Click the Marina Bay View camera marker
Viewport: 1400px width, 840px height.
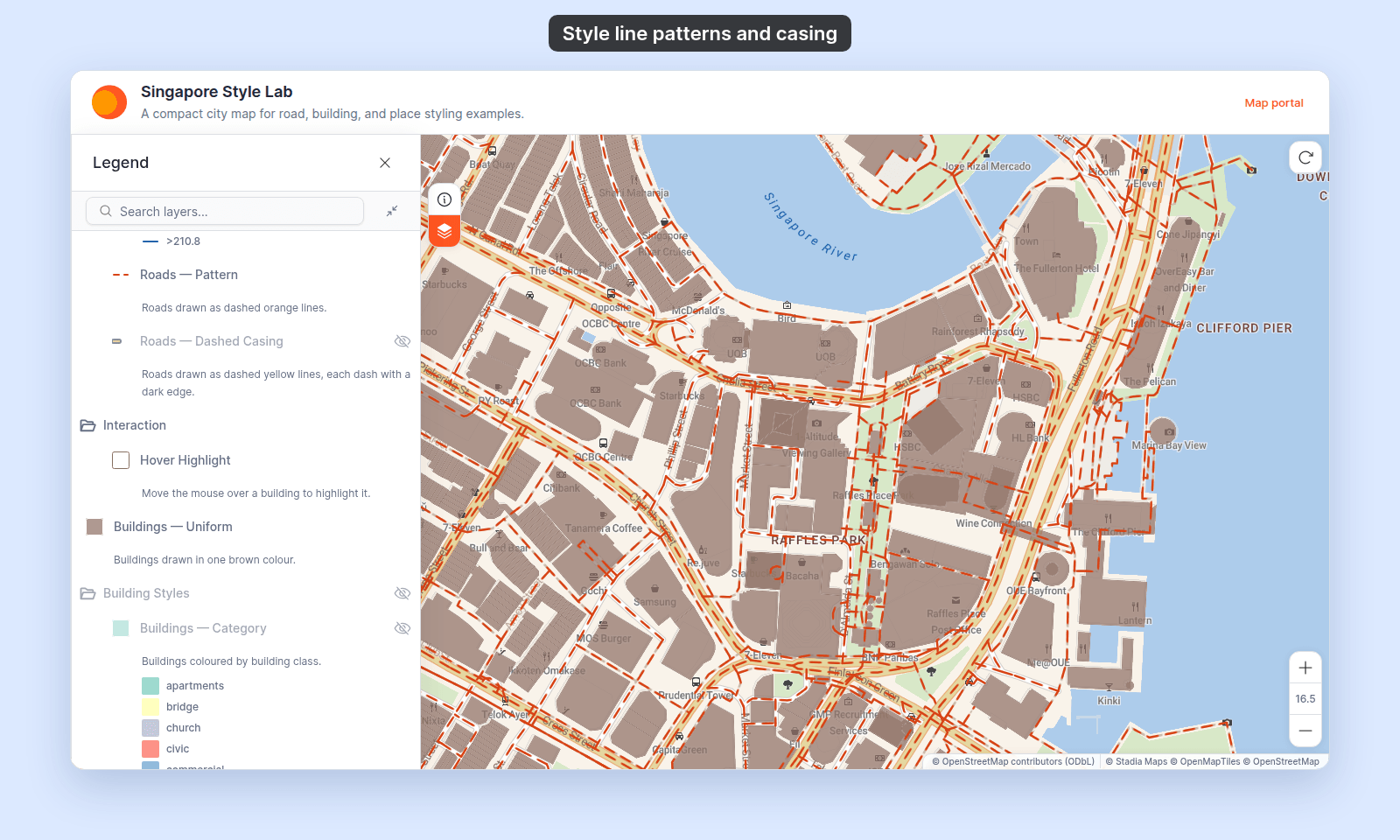(x=1169, y=432)
